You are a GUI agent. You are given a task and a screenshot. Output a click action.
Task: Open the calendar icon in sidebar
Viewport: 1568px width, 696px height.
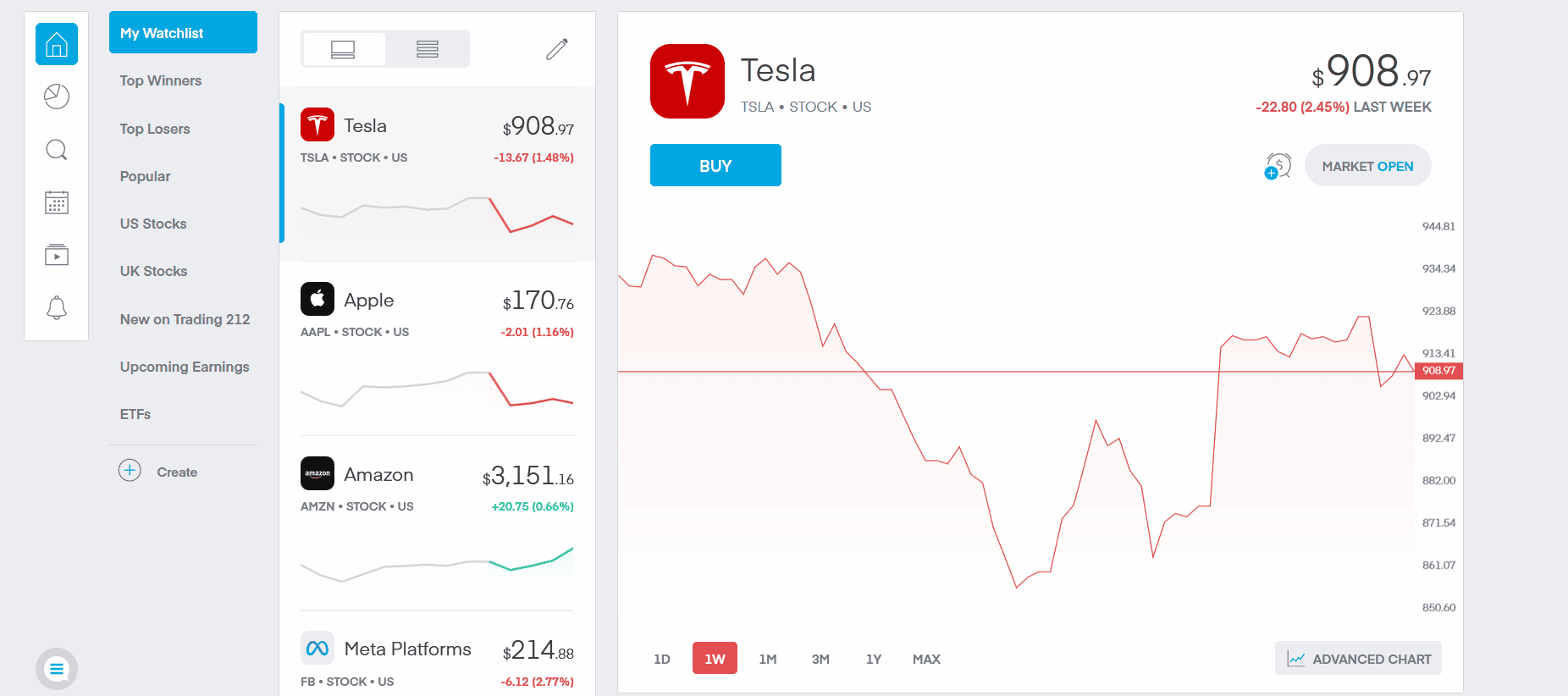pyautogui.click(x=57, y=202)
